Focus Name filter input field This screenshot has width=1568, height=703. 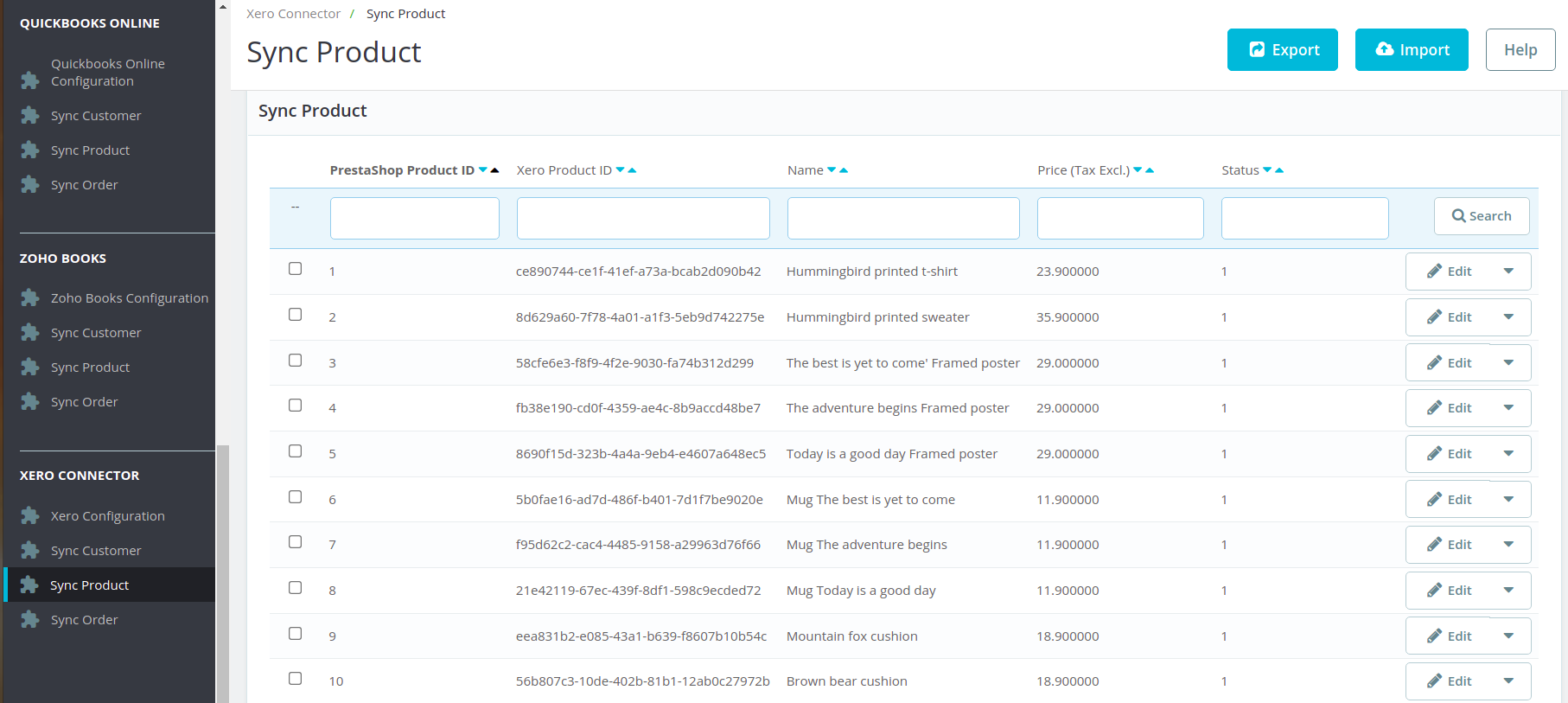coord(903,218)
